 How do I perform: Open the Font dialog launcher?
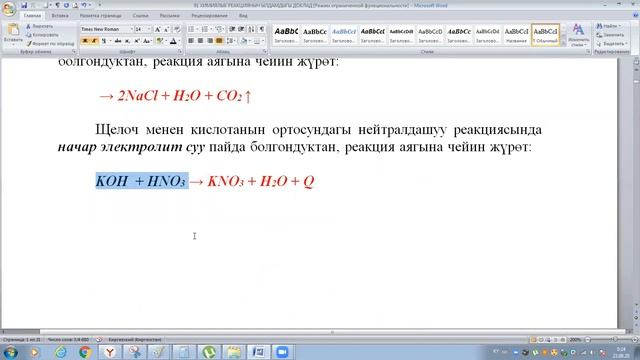(180, 52)
